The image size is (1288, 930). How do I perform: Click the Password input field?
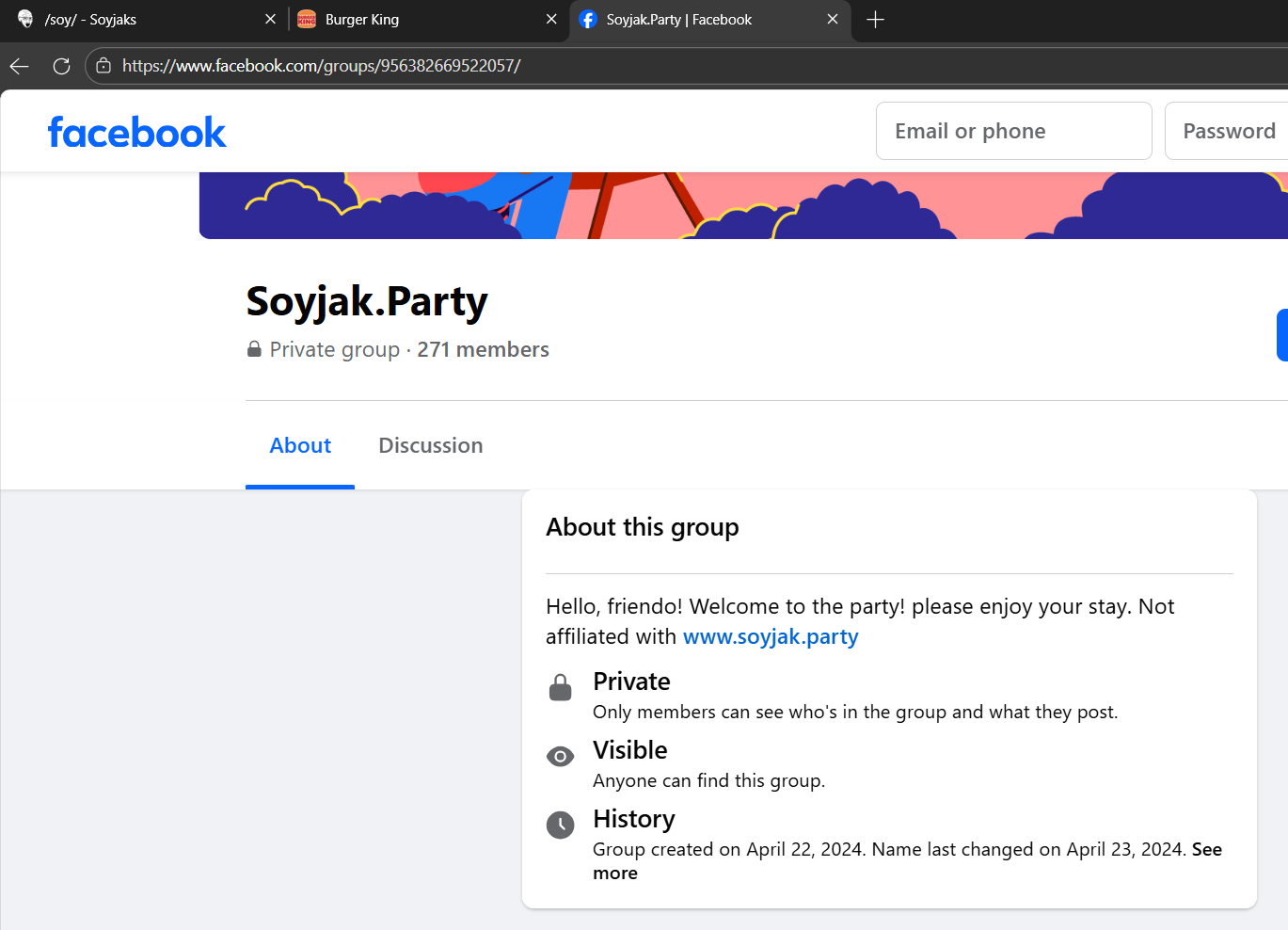(x=1228, y=132)
